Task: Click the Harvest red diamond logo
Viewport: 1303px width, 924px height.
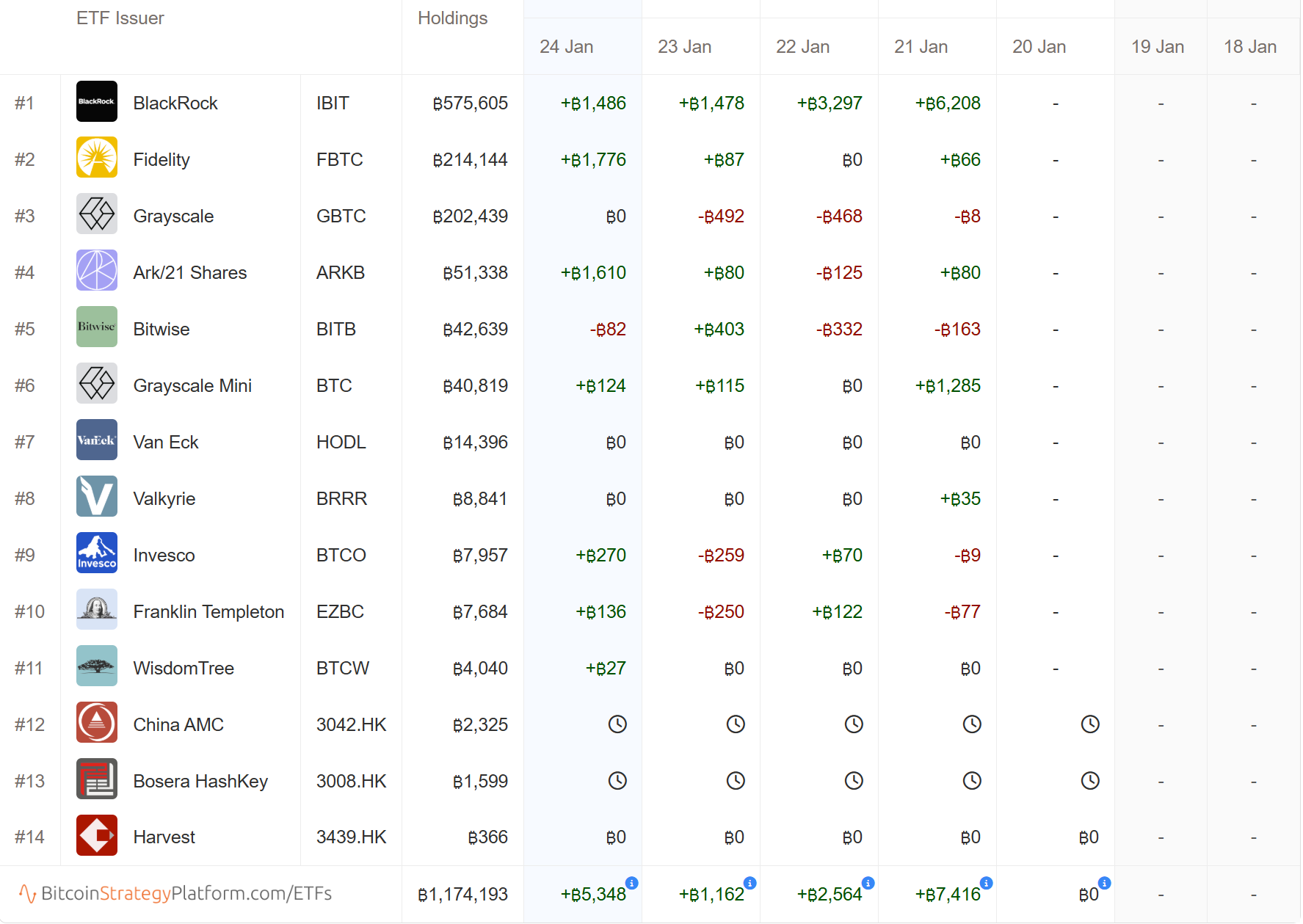Action: coord(97,835)
